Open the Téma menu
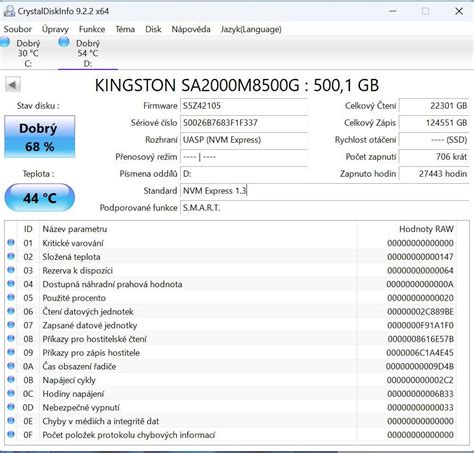Screen dimensions: 474x453 [x=125, y=29]
